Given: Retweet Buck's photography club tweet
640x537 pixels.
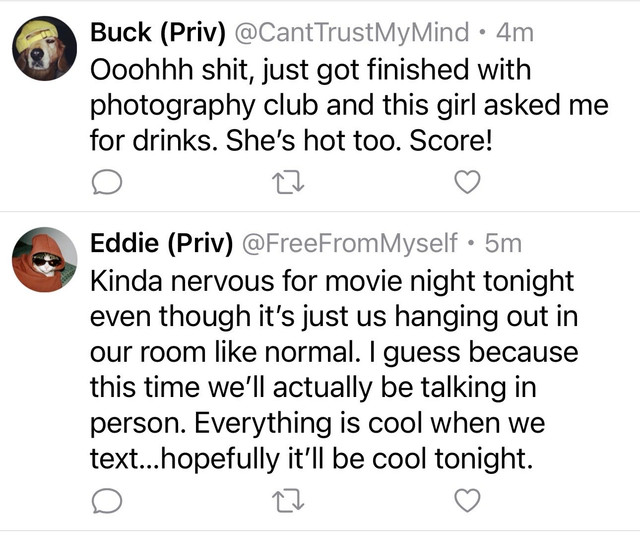Looking at the screenshot, I should point(289,183).
